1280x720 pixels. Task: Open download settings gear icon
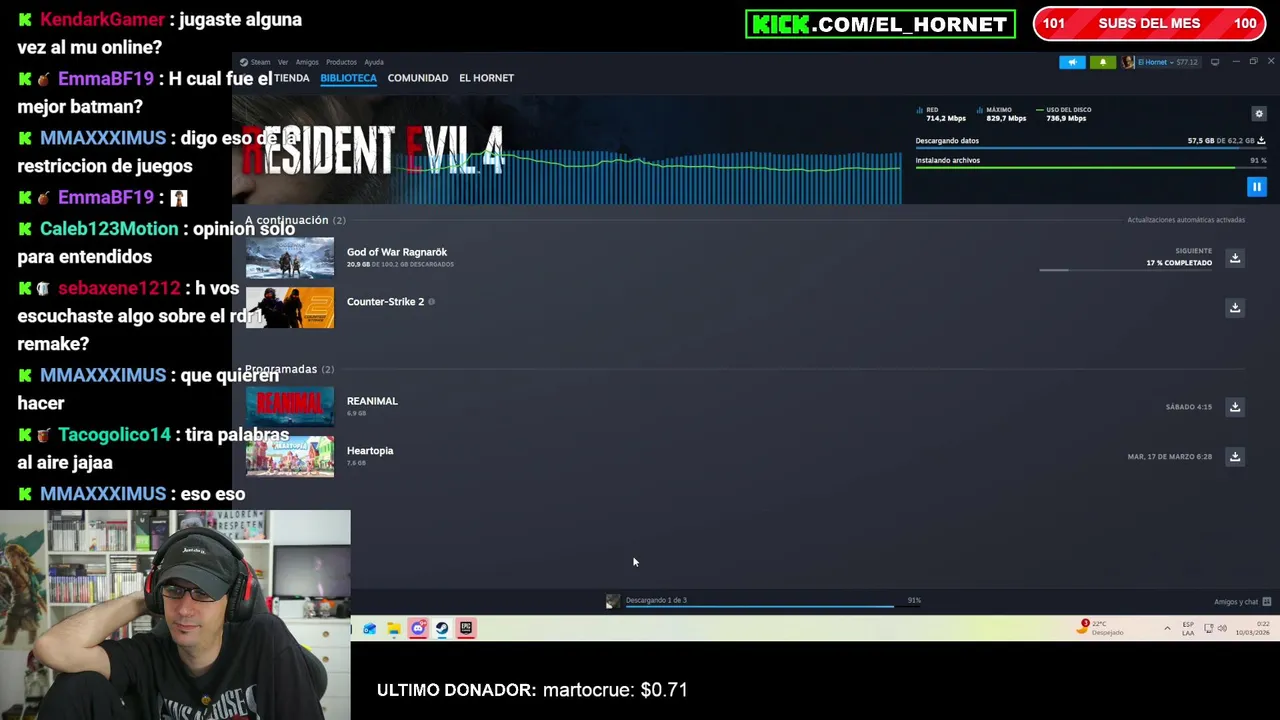click(1259, 114)
